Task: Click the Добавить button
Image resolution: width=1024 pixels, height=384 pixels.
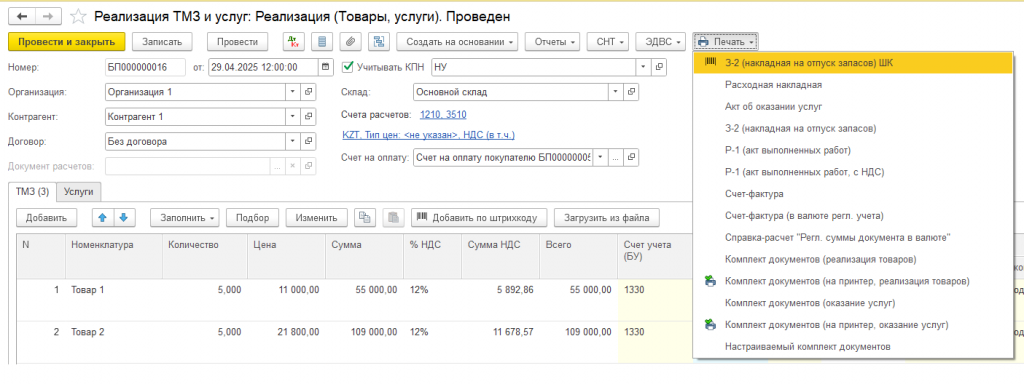Action: click(46, 217)
